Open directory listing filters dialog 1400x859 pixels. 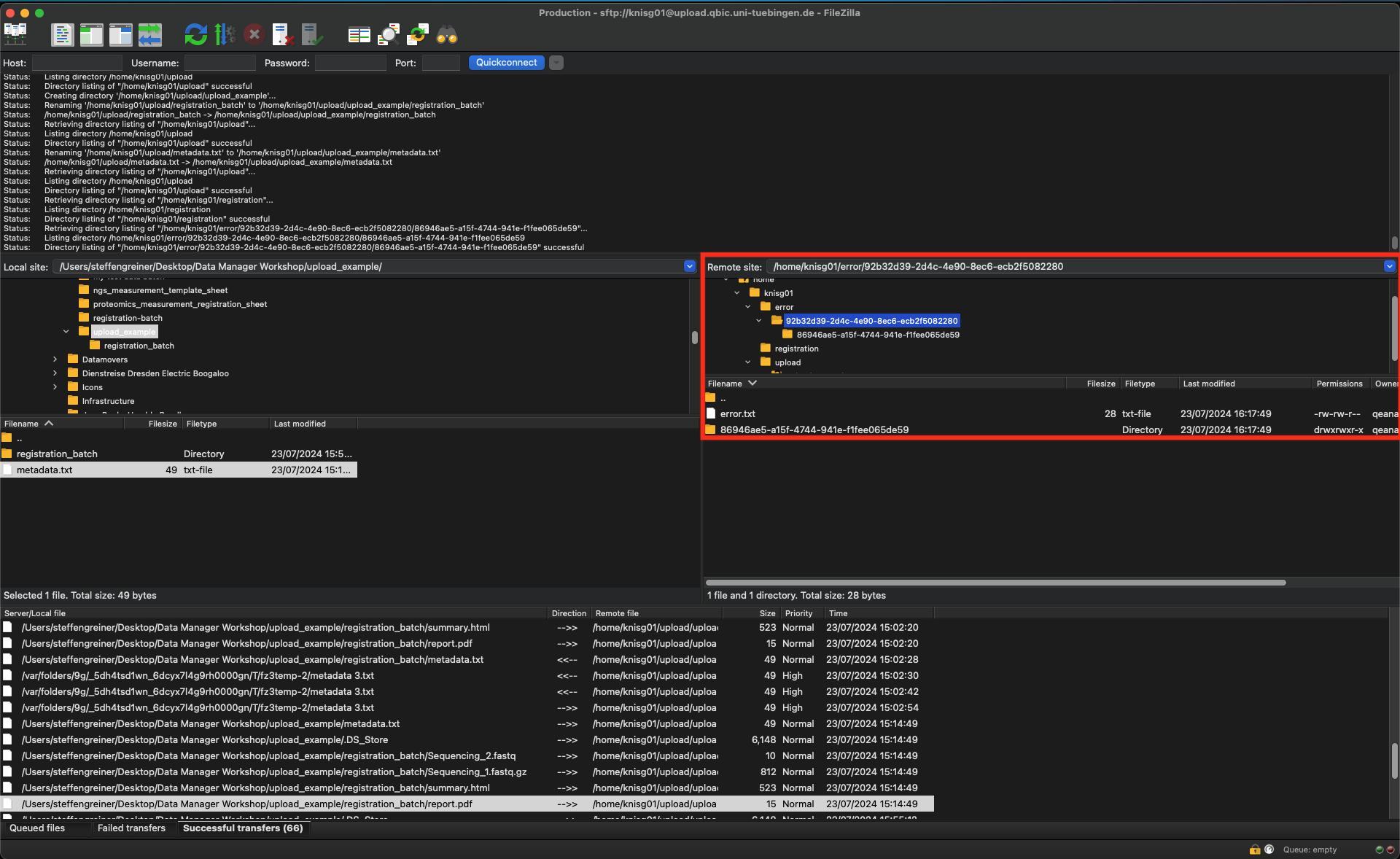(x=359, y=34)
